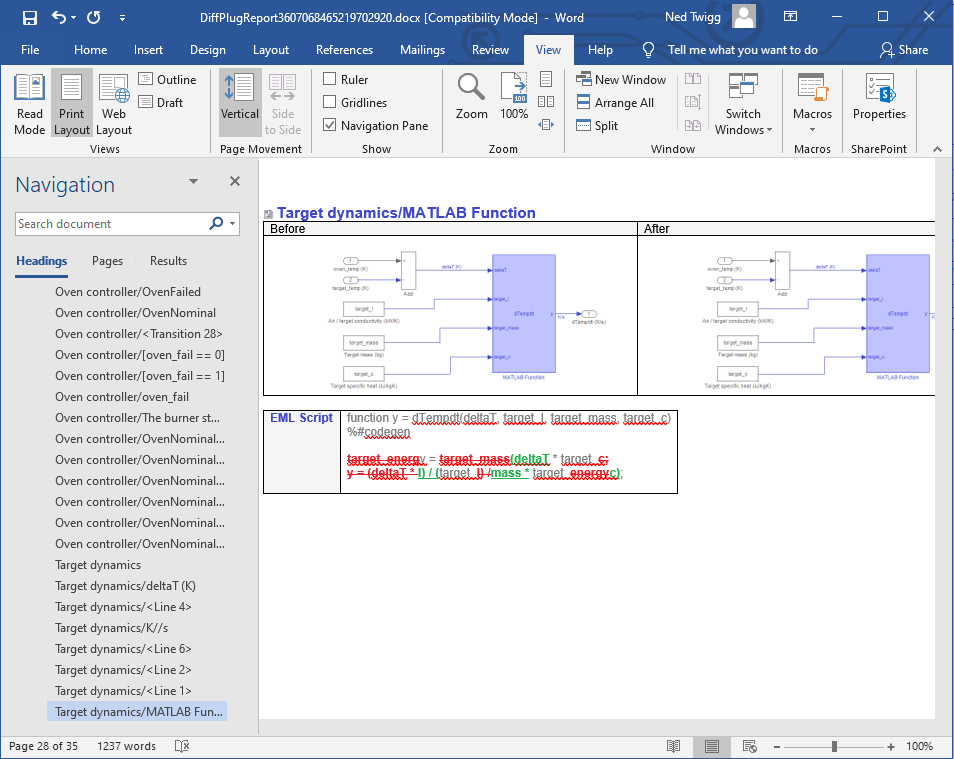Open the Zoom dialog magnifier
The height and width of the screenshot is (759, 954).
pyautogui.click(x=472, y=97)
